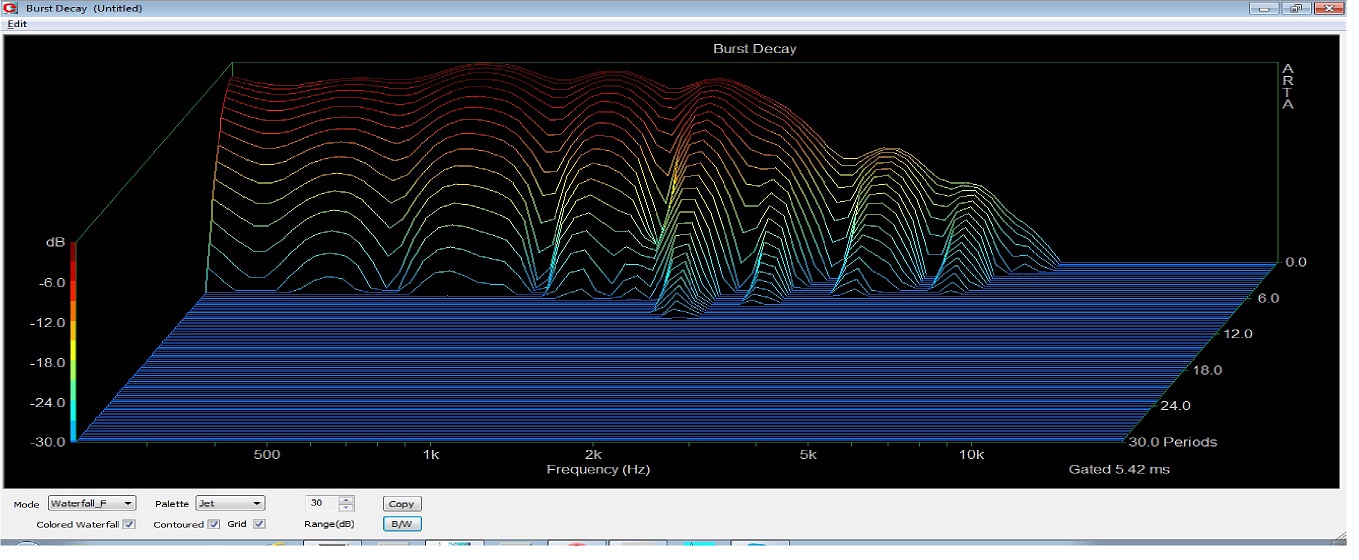Disable the Colored Waterfall checkbox
Viewport: 1359px width, 560px height.
pyautogui.click(x=128, y=524)
